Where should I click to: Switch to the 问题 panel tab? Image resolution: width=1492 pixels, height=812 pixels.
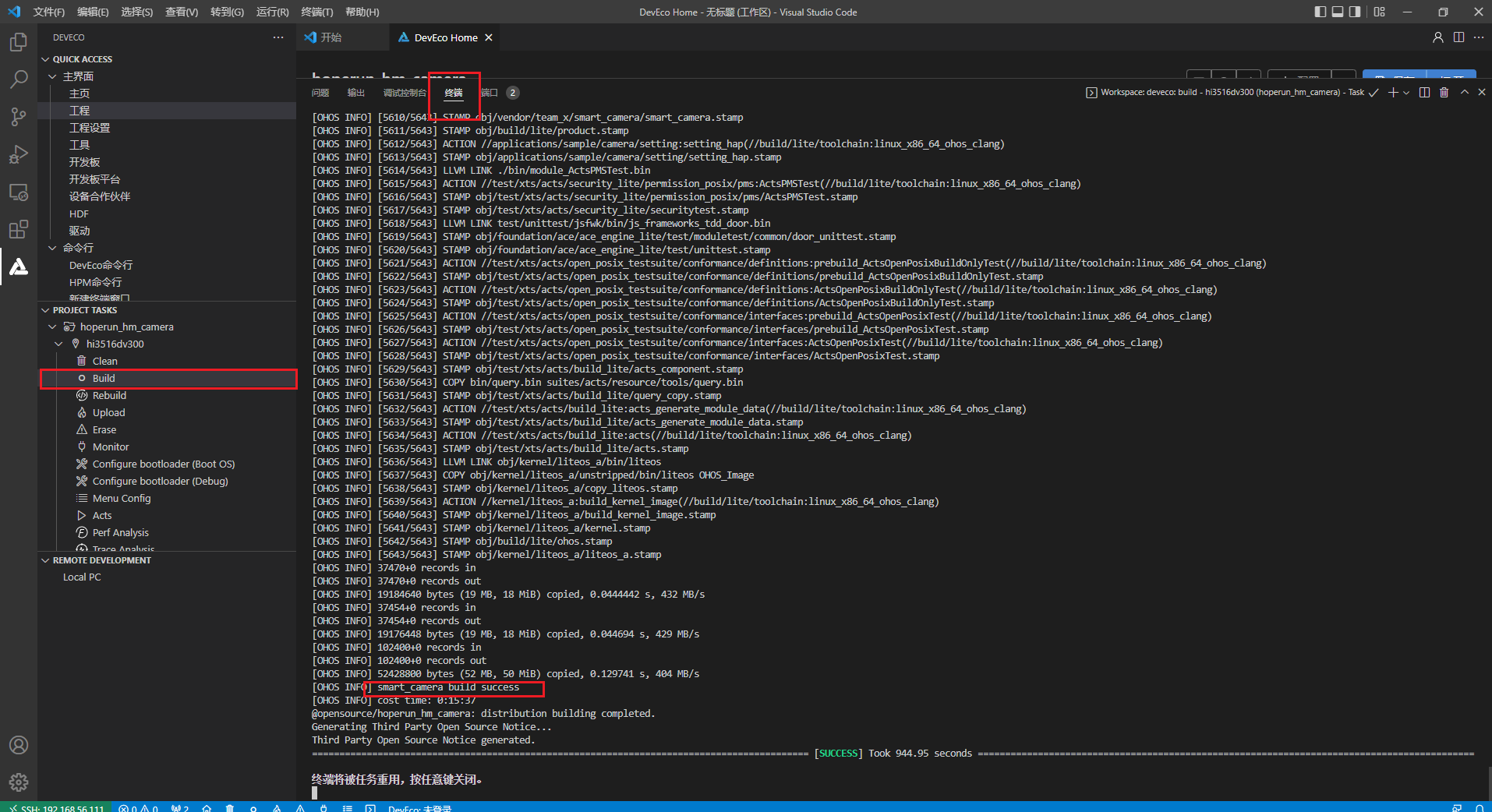tap(320, 93)
